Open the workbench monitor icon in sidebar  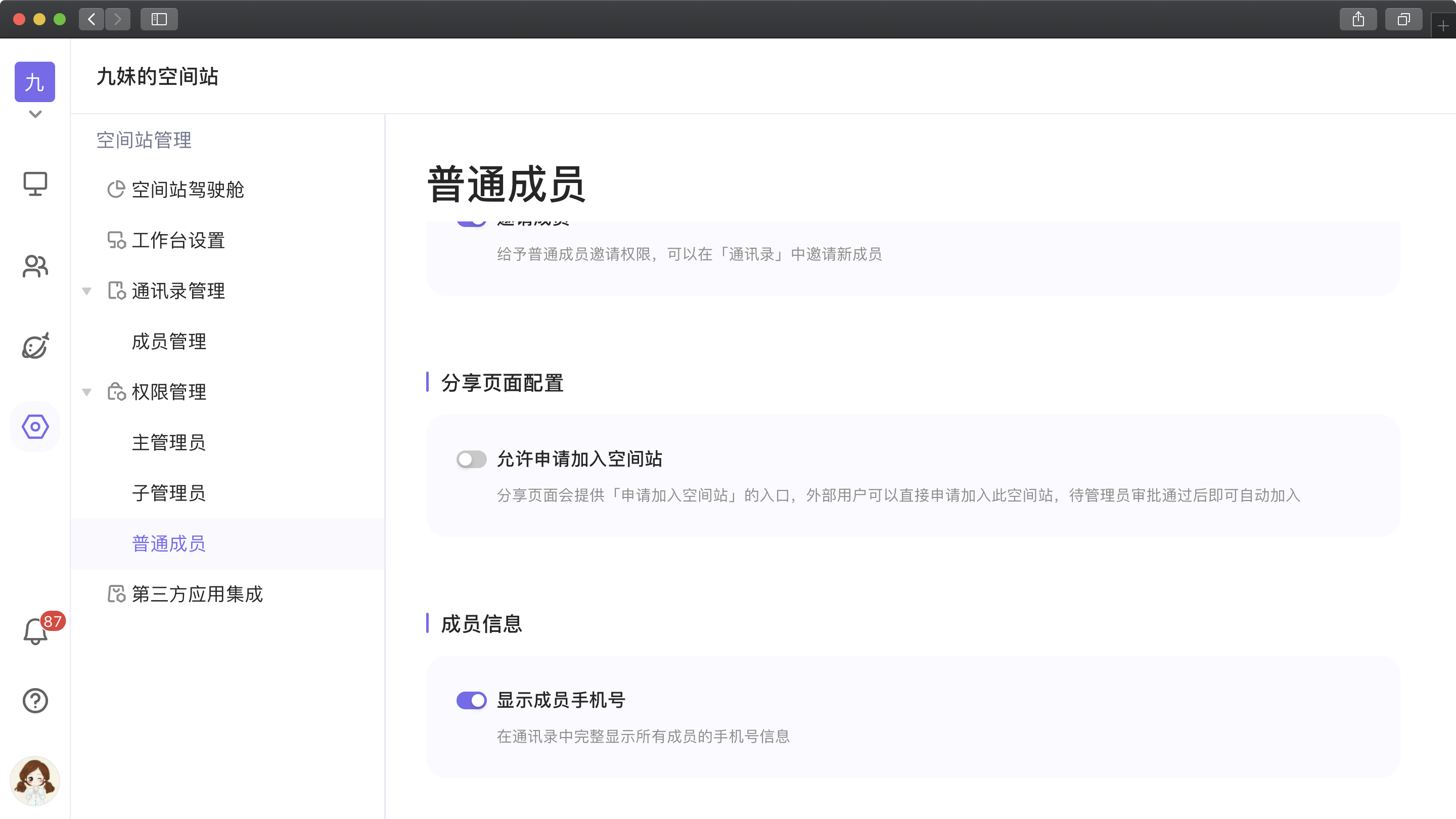35,184
